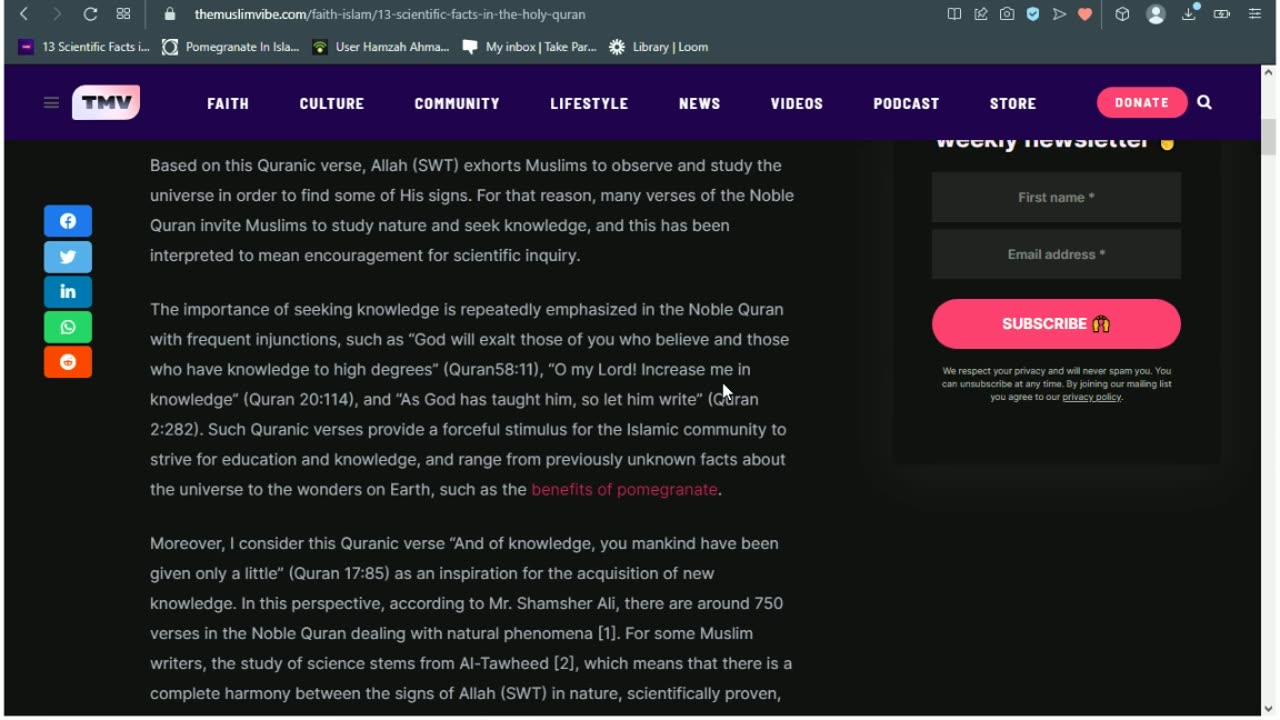Image resolution: width=1280 pixels, height=720 pixels.
Task: Click the address bar URL
Action: tap(390, 15)
